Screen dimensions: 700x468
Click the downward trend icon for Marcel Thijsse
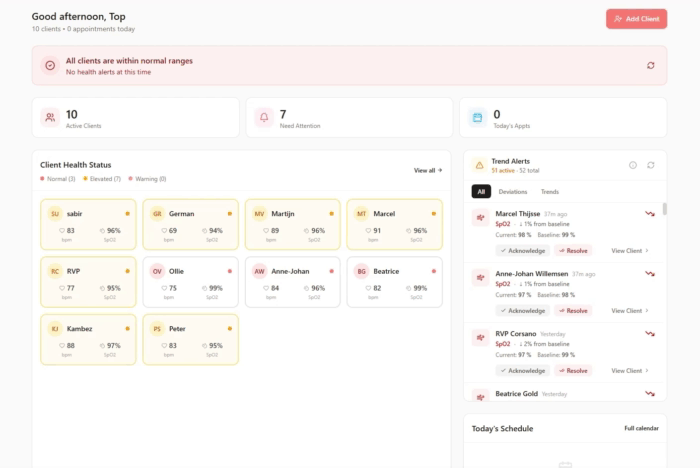[x=650, y=214]
